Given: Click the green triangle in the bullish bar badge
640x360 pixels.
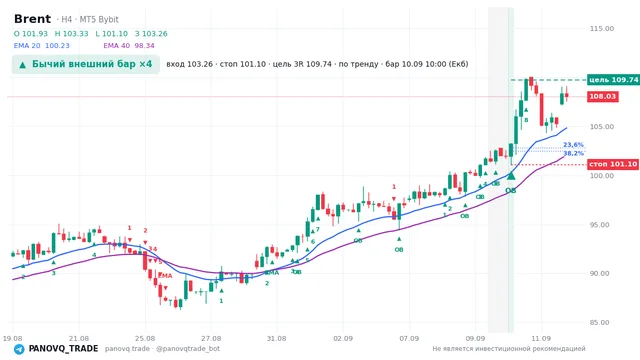Looking at the screenshot, I should (x=23, y=64).
